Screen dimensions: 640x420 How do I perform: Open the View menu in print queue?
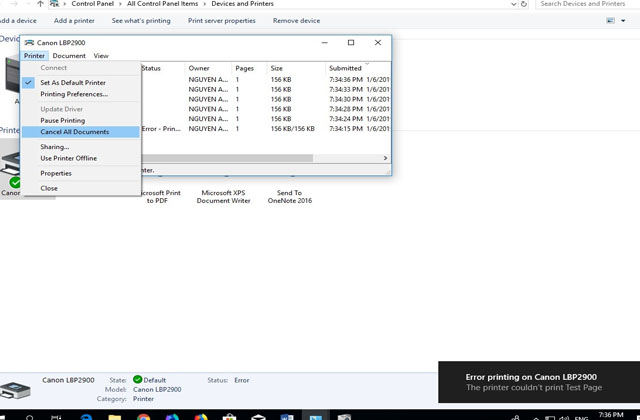(101, 56)
